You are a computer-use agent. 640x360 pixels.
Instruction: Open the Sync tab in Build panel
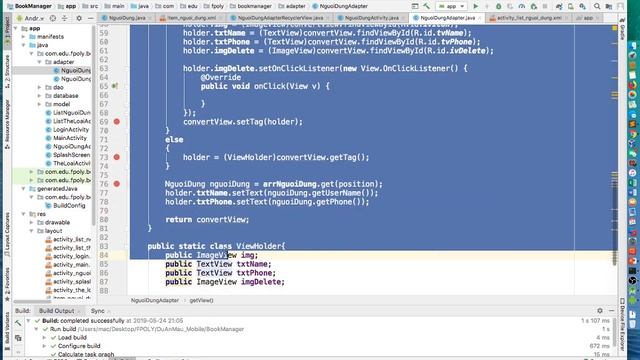point(98,311)
